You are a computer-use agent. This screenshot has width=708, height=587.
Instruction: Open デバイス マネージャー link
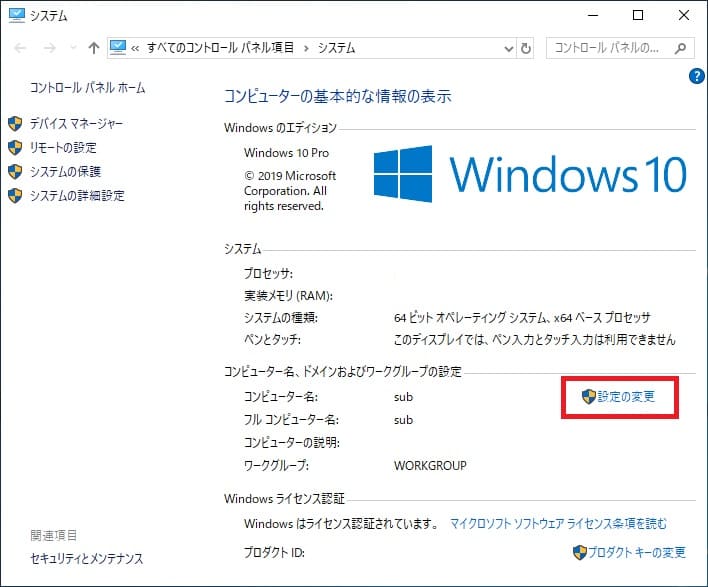76,123
